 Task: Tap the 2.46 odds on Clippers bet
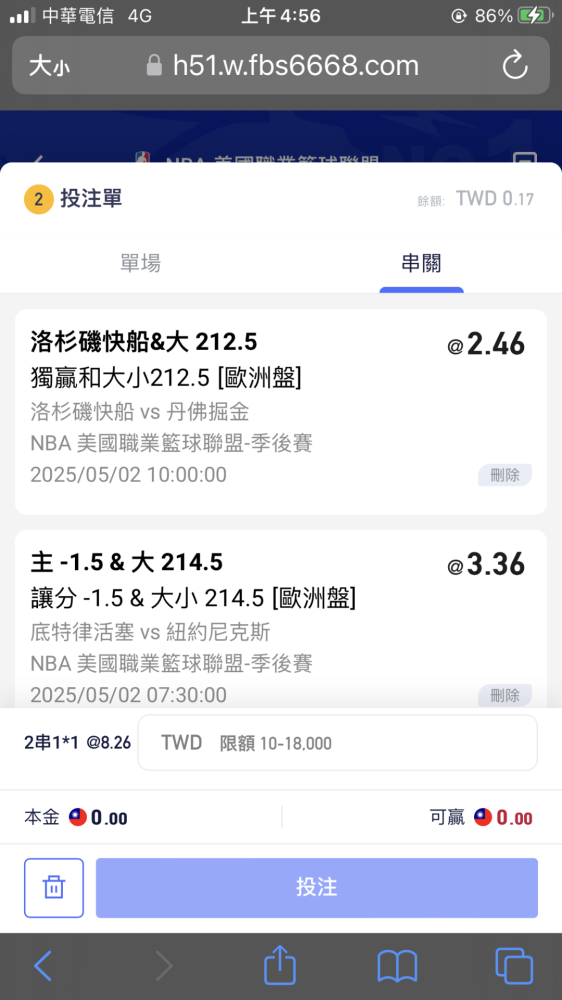click(x=486, y=345)
